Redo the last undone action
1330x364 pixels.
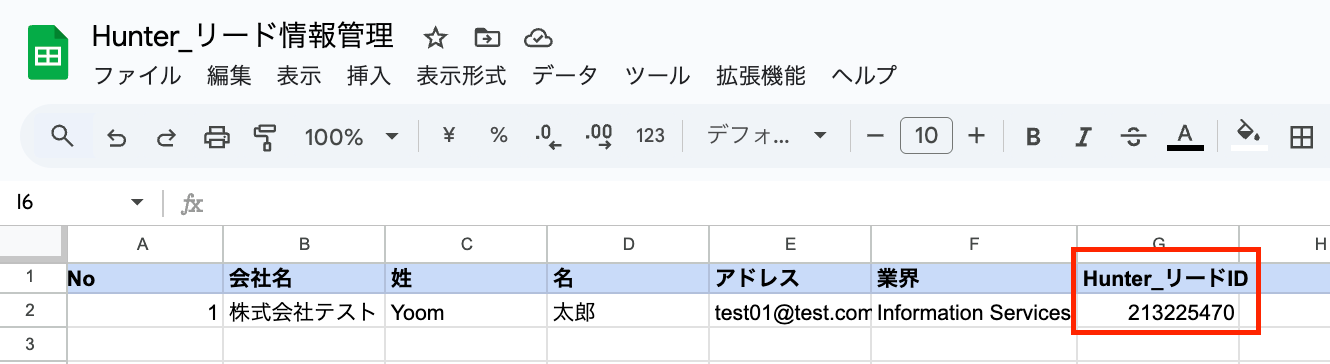coord(166,137)
